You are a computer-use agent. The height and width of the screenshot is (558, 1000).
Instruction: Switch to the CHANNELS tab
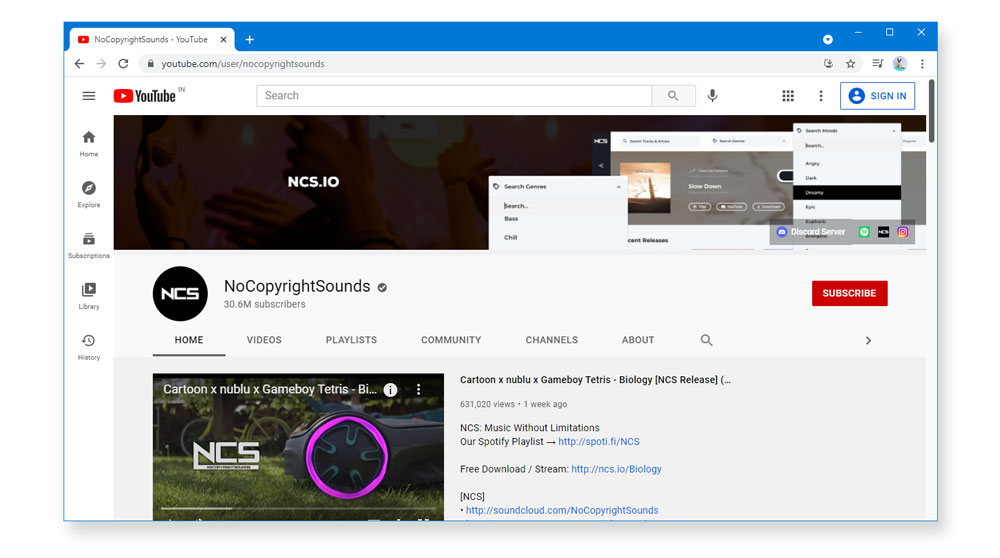pos(552,340)
